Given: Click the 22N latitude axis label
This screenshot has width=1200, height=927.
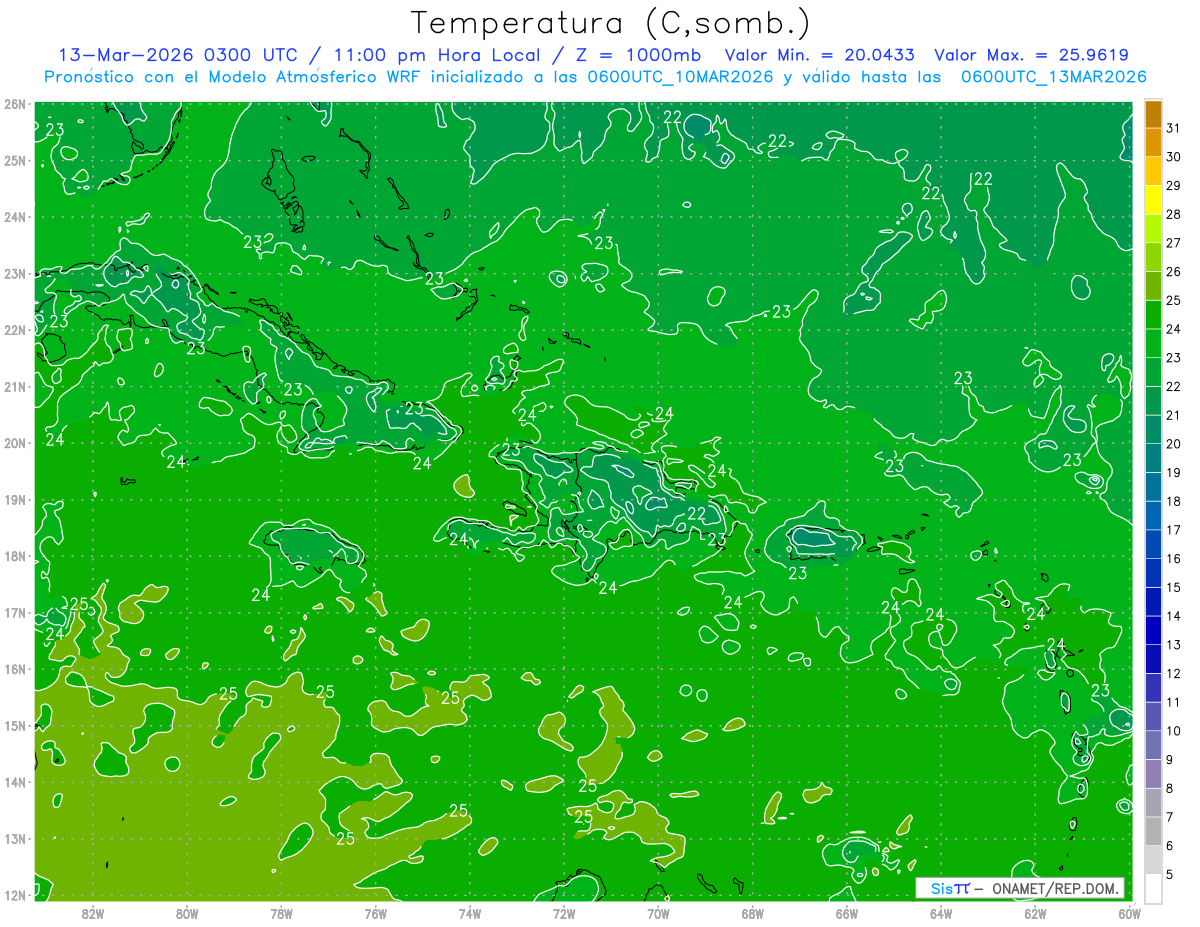Looking at the screenshot, I should click(14, 330).
